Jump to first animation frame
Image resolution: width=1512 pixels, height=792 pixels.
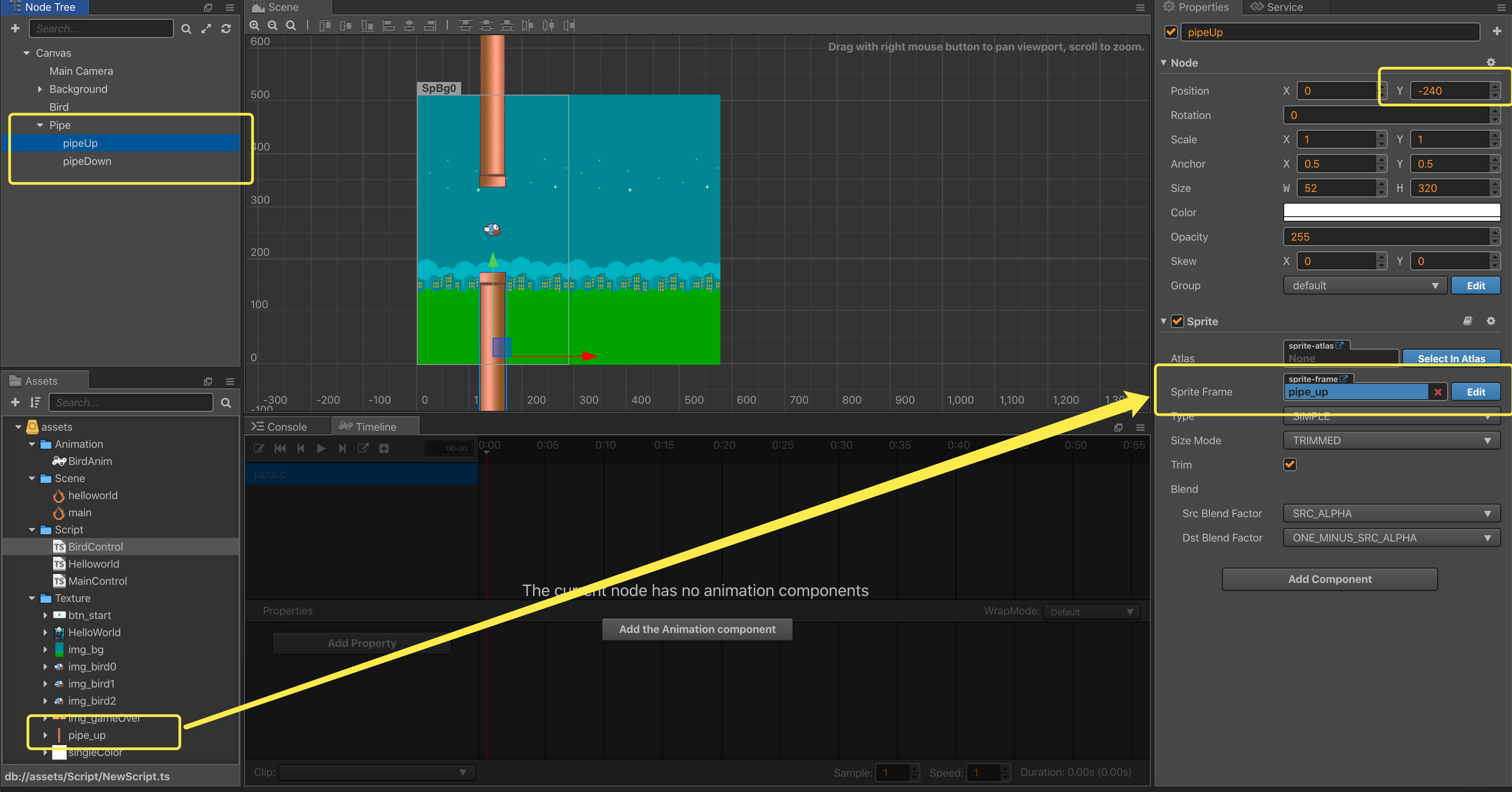[x=280, y=448]
